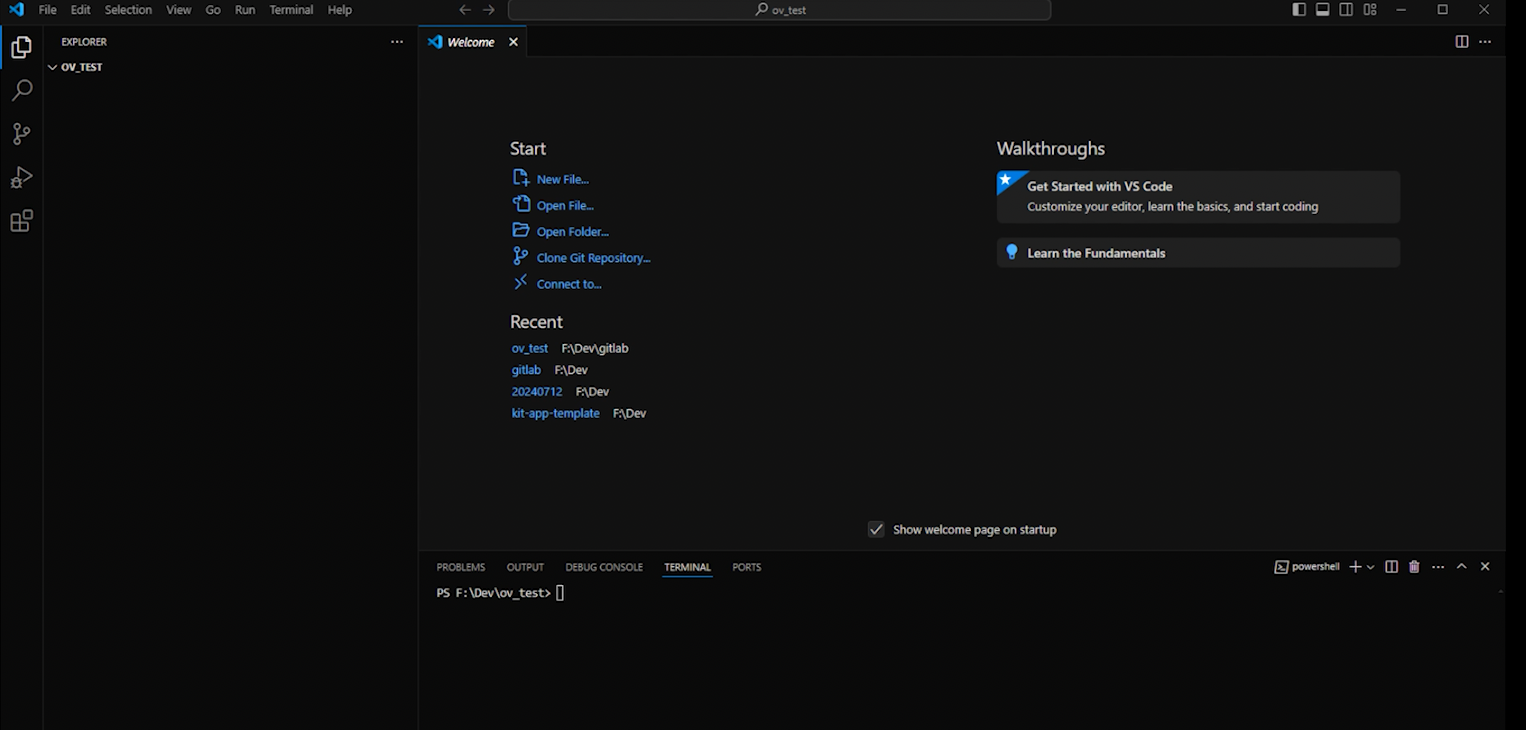Open the Explorer icon in the activity bar
The height and width of the screenshot is (730, 1526).
(x=21, y=46)
